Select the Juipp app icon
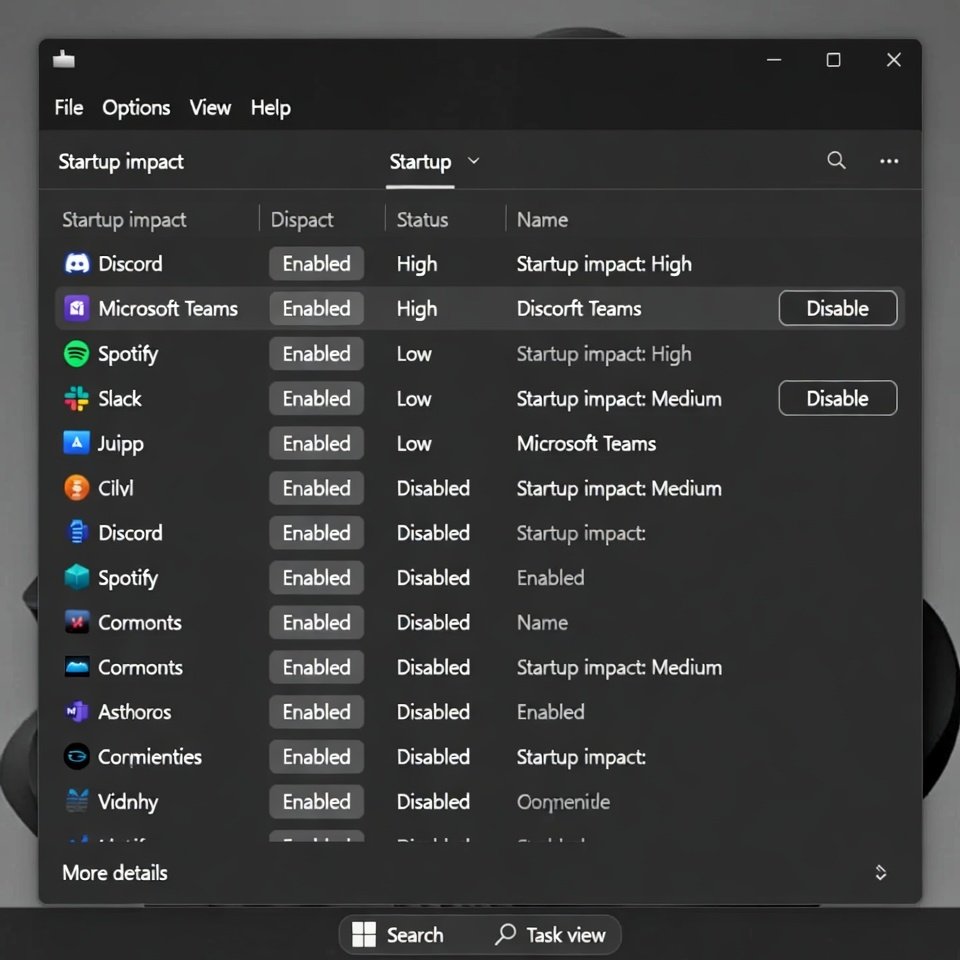 click(x=77, y=443)
